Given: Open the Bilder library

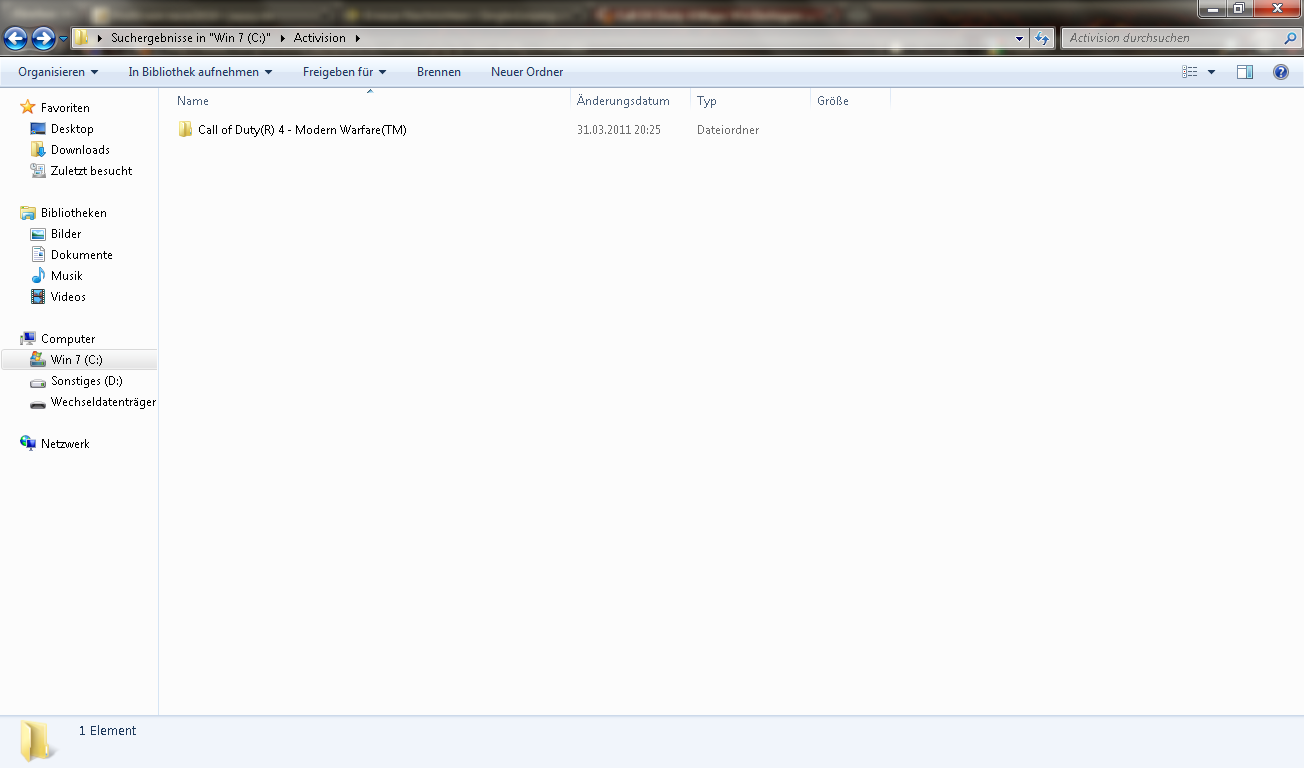Looking at the screenshot, I should [66, 234].
